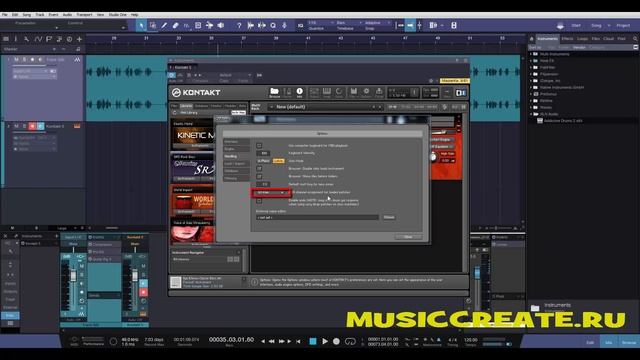Viewport: 640px width, 360px height.
Task: Switch to browser Effects tab
Action: (567, 39)
